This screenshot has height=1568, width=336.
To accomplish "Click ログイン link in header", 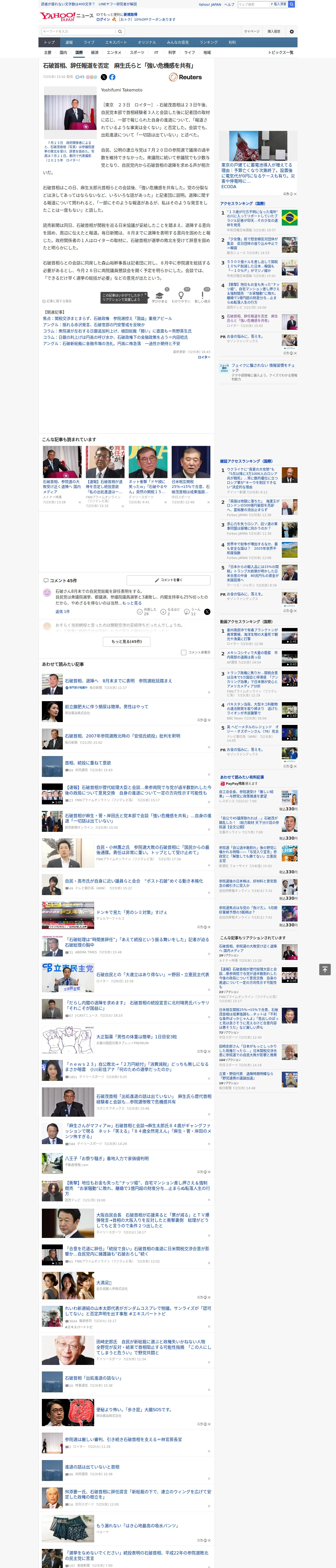I will tap(103, 20).
